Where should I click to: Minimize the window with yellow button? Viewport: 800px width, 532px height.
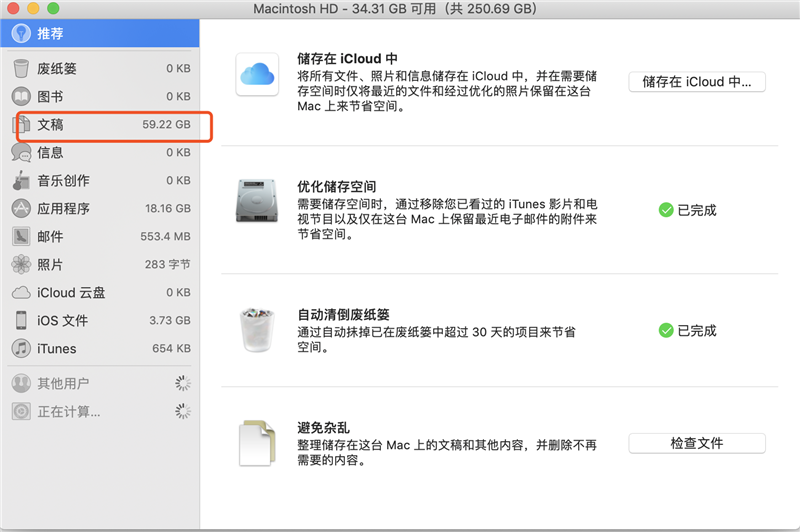(33, 8)
